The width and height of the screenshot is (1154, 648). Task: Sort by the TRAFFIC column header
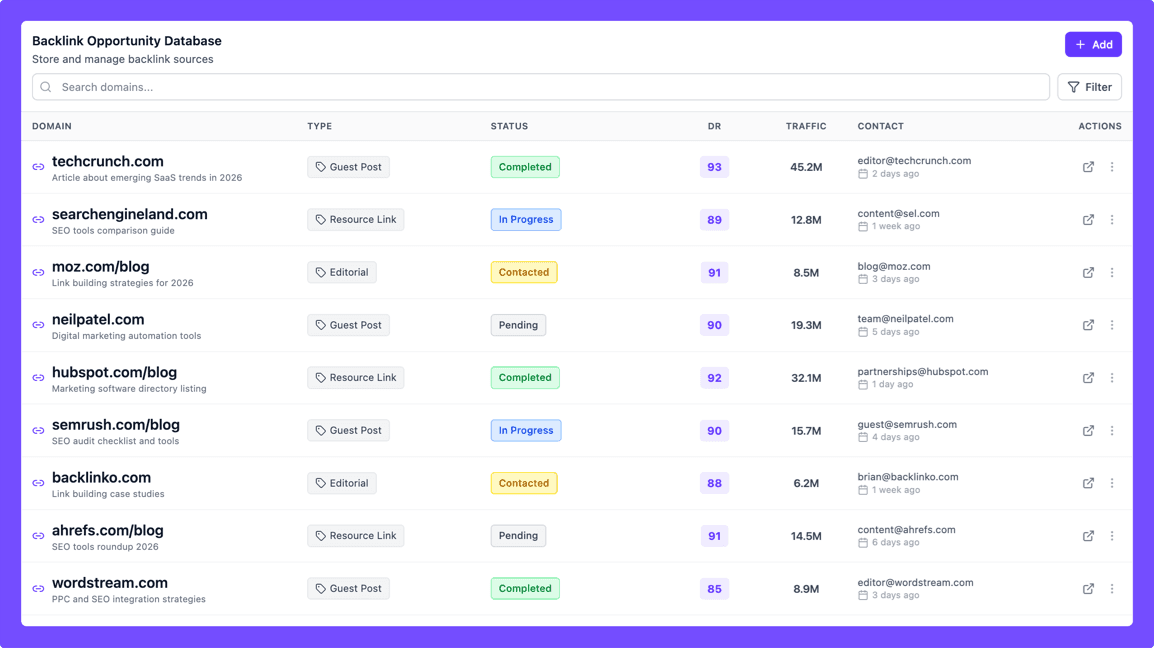(806, 126)
